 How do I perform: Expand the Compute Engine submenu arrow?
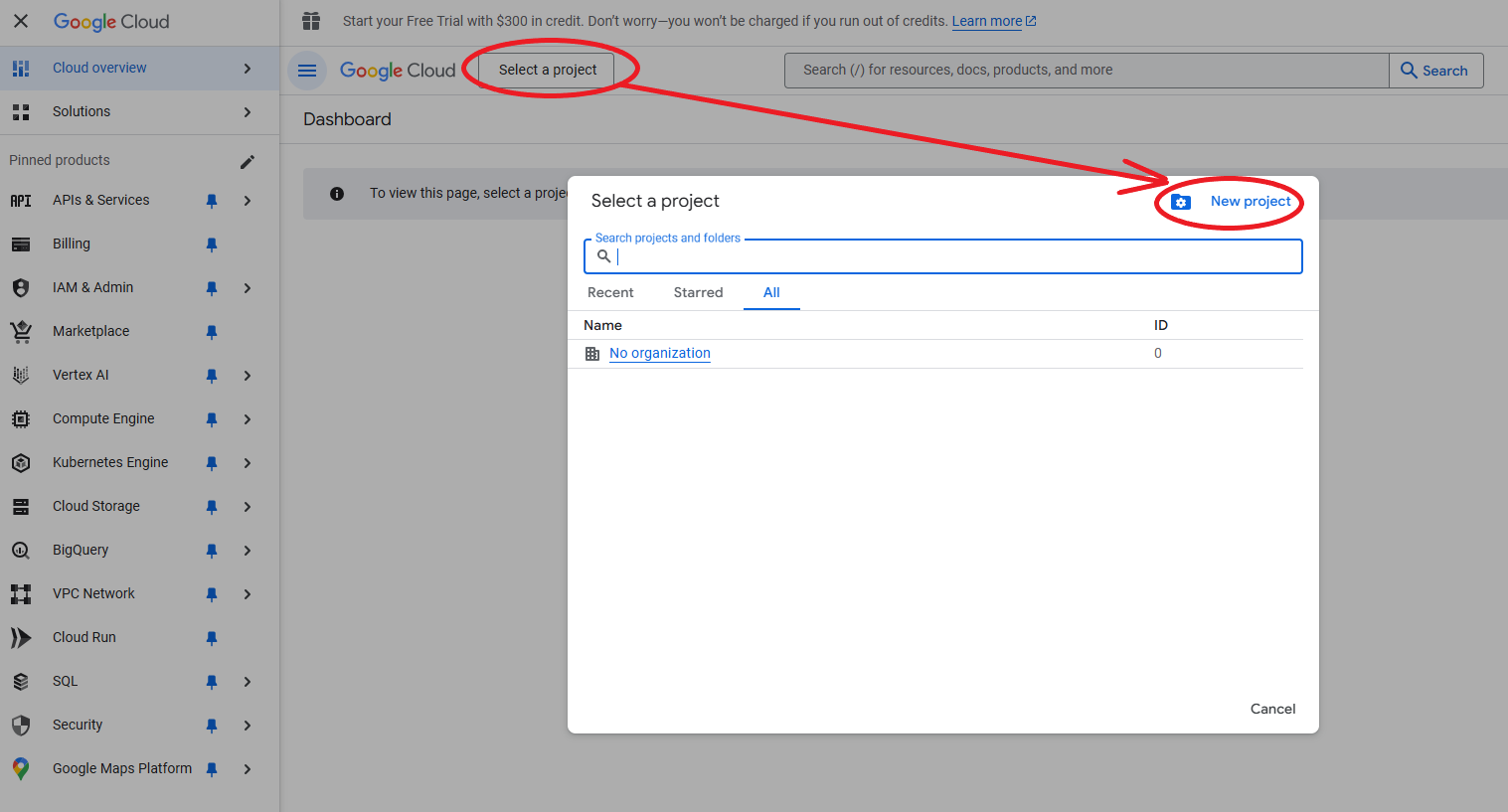pos(248,419)
